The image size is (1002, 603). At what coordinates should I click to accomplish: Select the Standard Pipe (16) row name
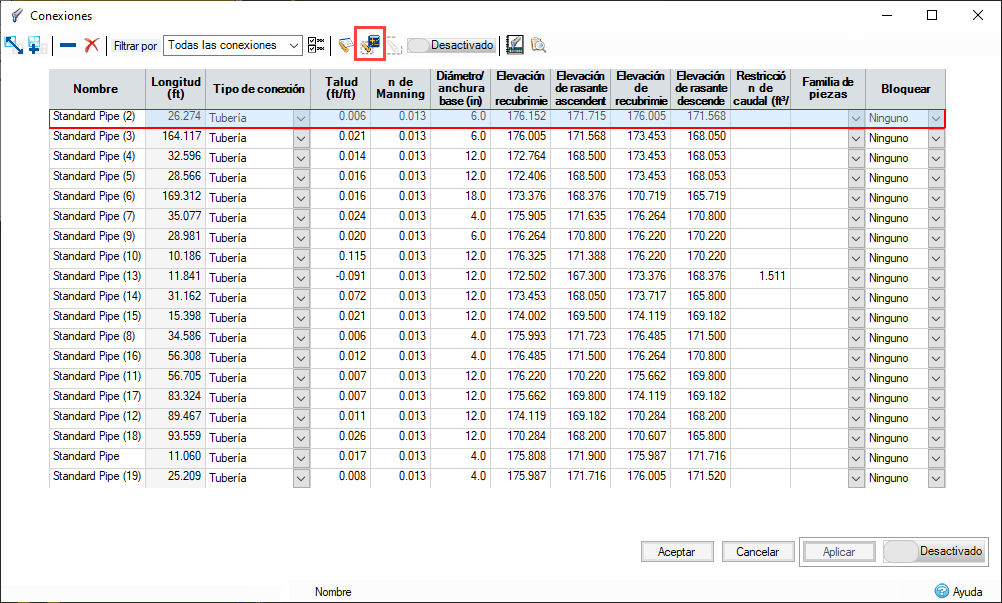click(97, 356)
